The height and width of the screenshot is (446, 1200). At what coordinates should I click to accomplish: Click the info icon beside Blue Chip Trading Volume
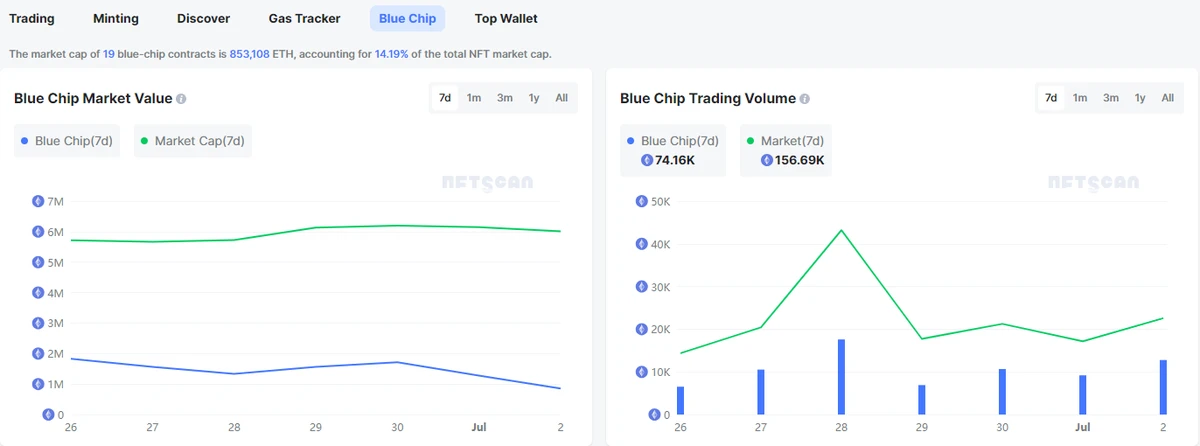pyautogui.click(x=805, y=99)
